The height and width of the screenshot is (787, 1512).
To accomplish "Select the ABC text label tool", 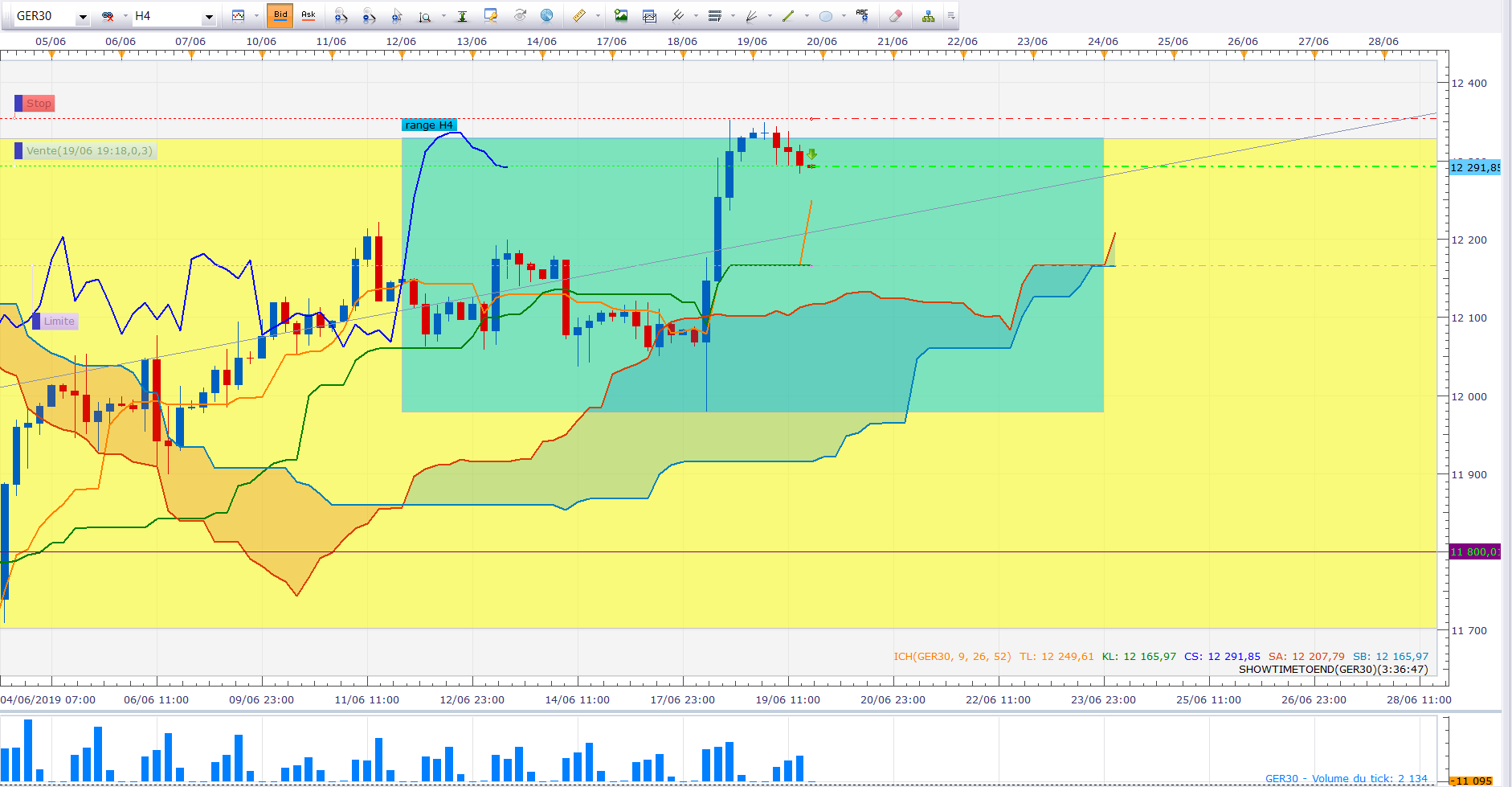I will tap(862, 15).
